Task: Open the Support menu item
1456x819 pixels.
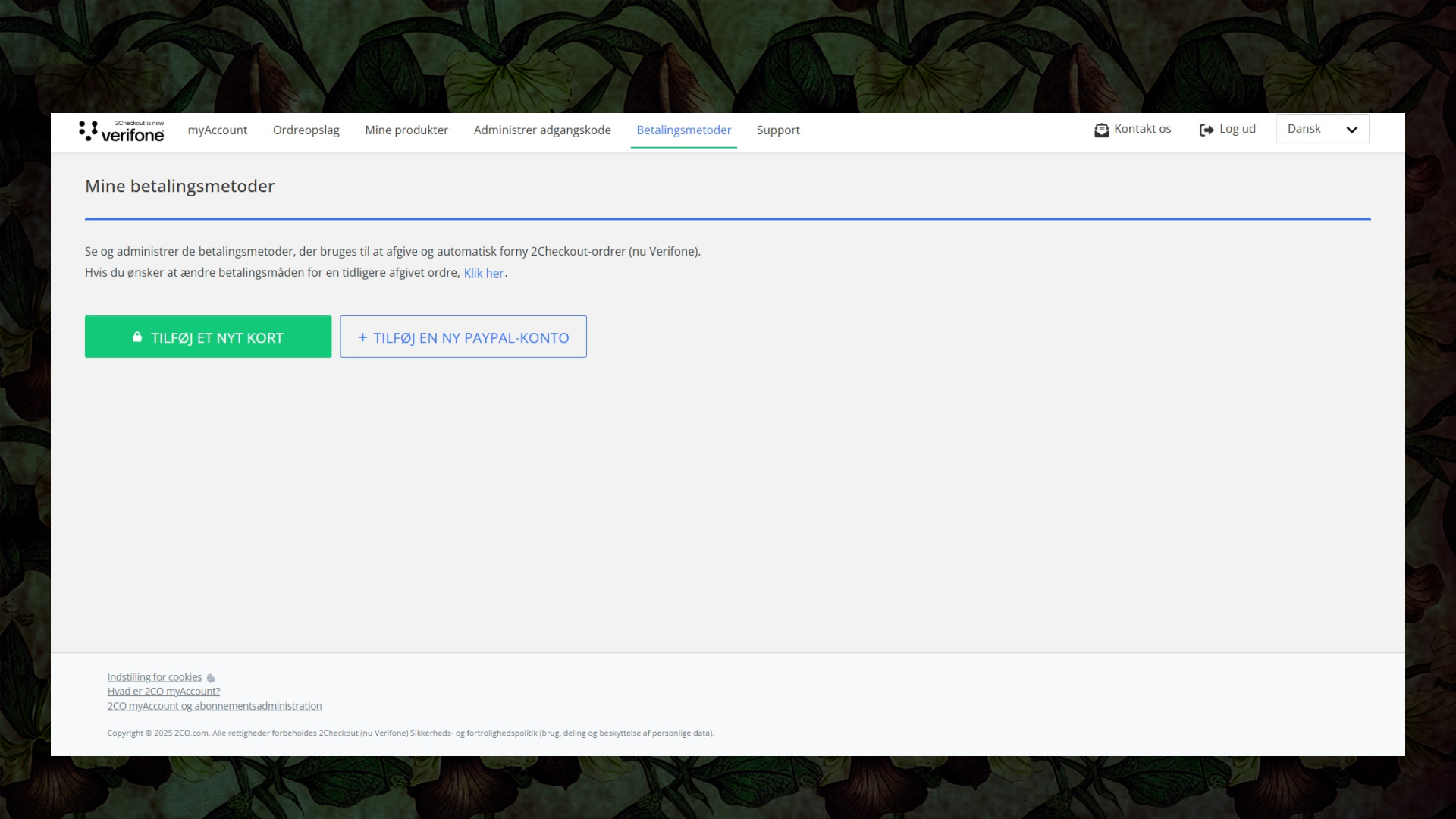Action: pyautogui.click(x=778, y=130)
